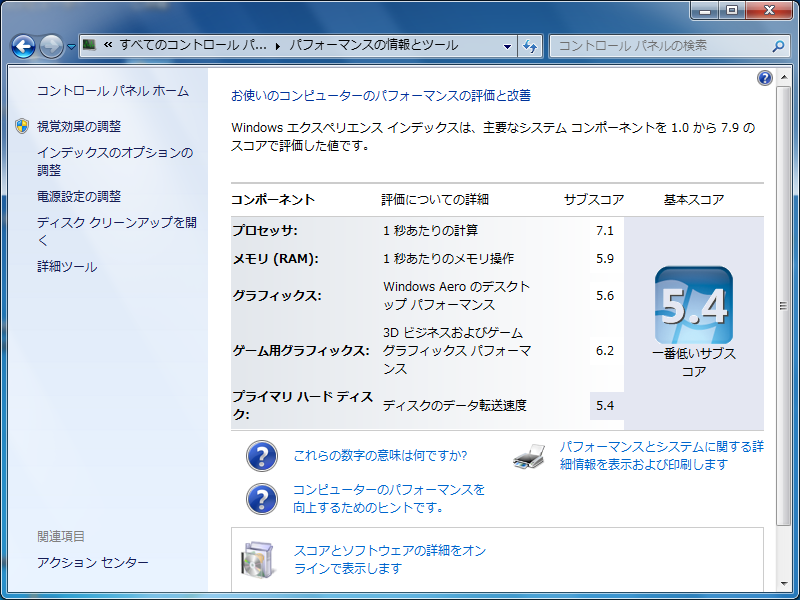Open パフォーマンスとシステムに関する詳細情報を表示および印刷します link
The image size is (800, 600).
(x=662, y=455)
